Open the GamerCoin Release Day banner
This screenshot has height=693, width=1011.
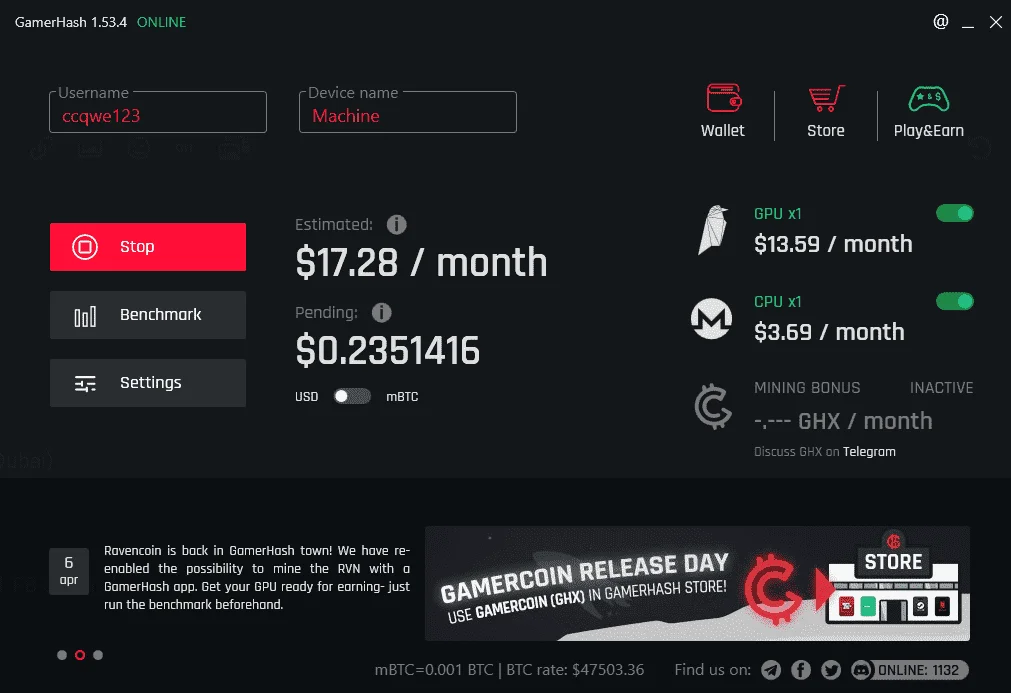coord(697,583)
